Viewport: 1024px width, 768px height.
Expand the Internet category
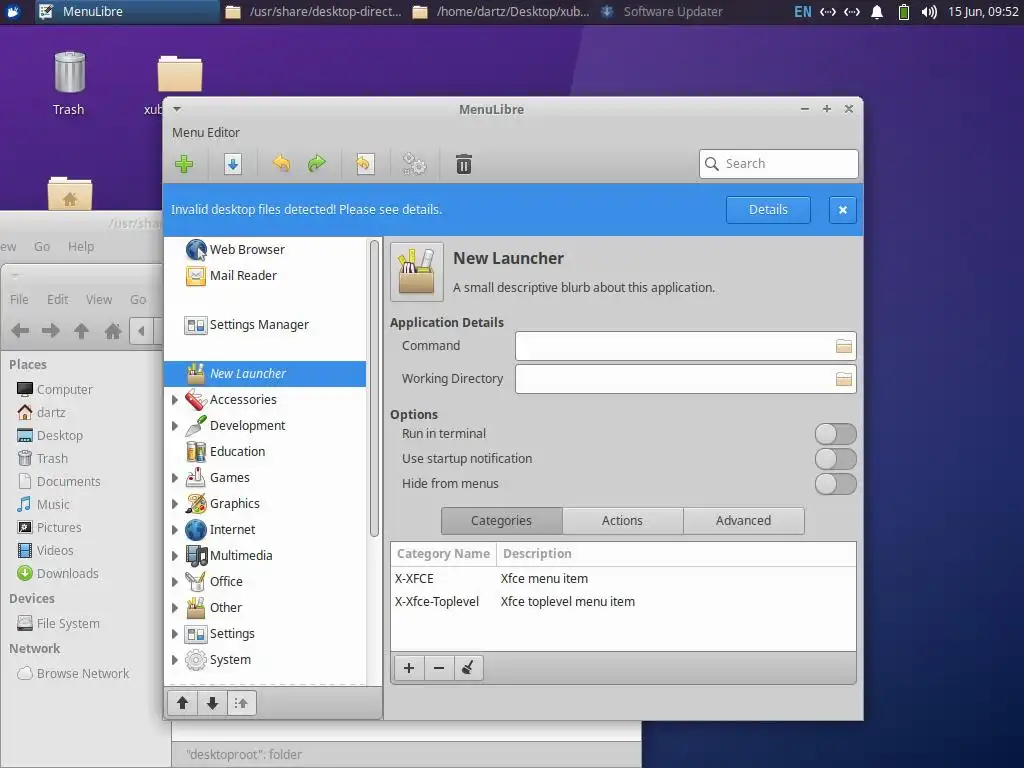tap(174, 530)
